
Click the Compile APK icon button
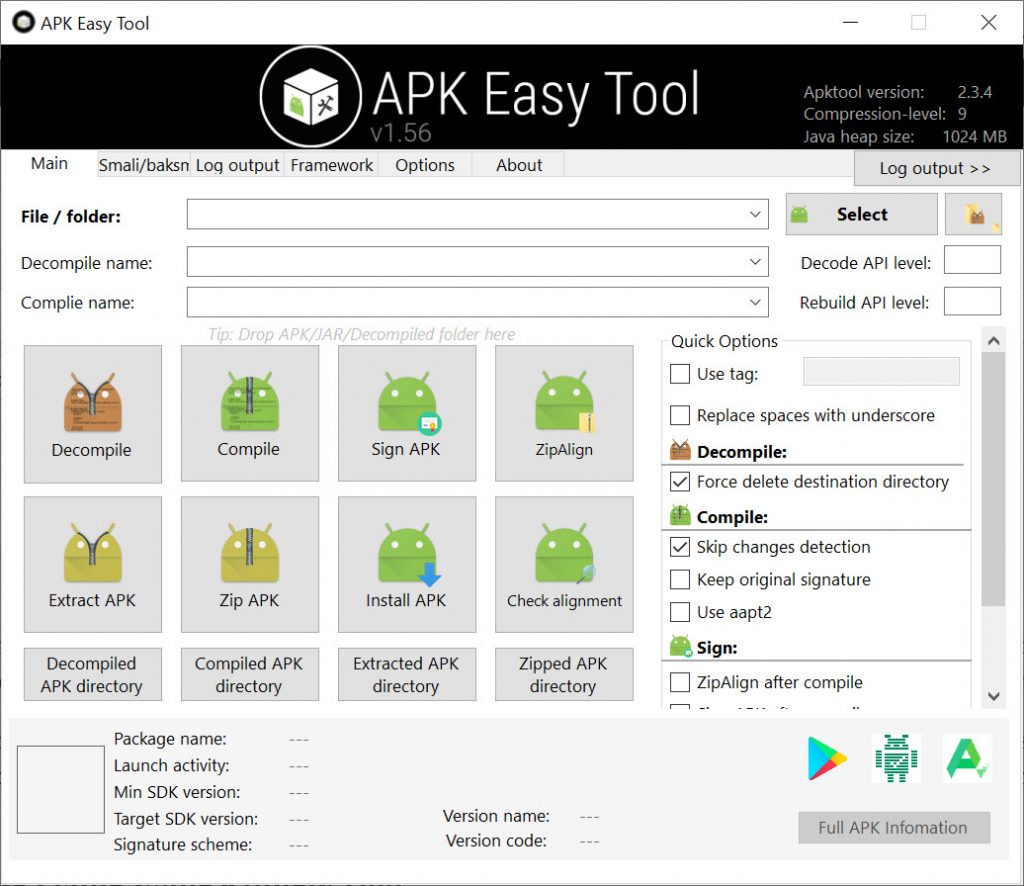pyautogui.click(x=249, y=414)
